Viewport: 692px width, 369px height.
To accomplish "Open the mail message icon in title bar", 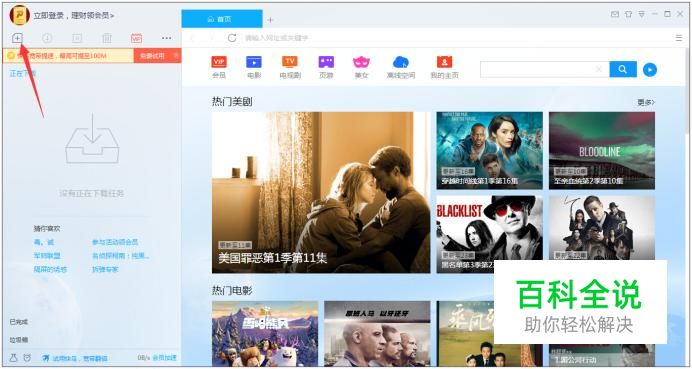I will (615, 14).
